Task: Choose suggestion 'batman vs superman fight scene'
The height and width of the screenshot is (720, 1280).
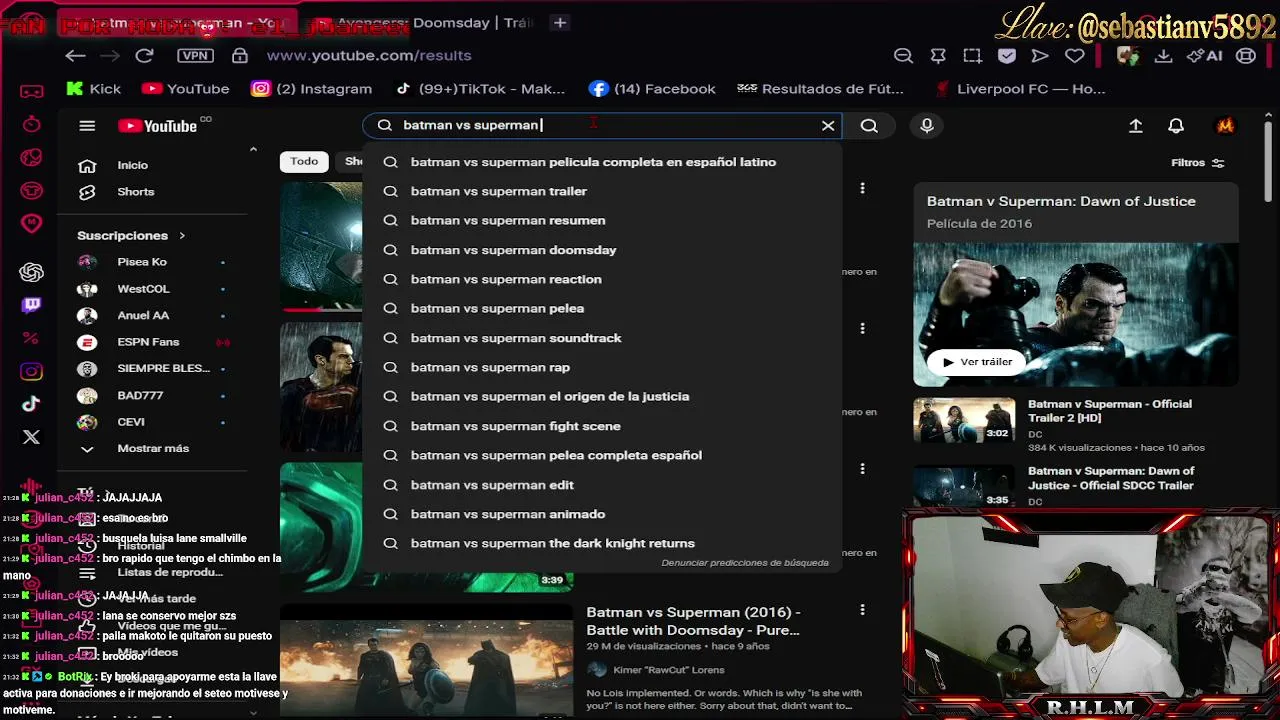Action: click(602, 426)
